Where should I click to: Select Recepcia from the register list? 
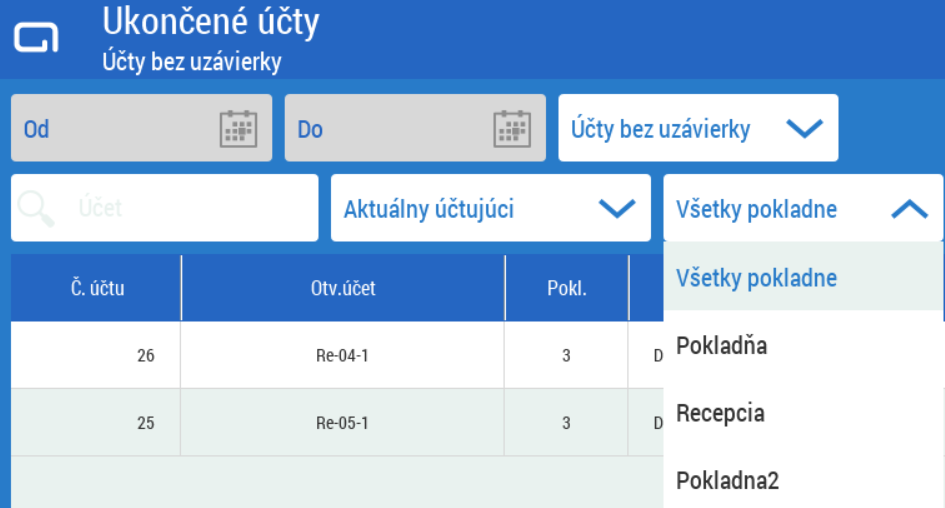[x=720, y=413]
